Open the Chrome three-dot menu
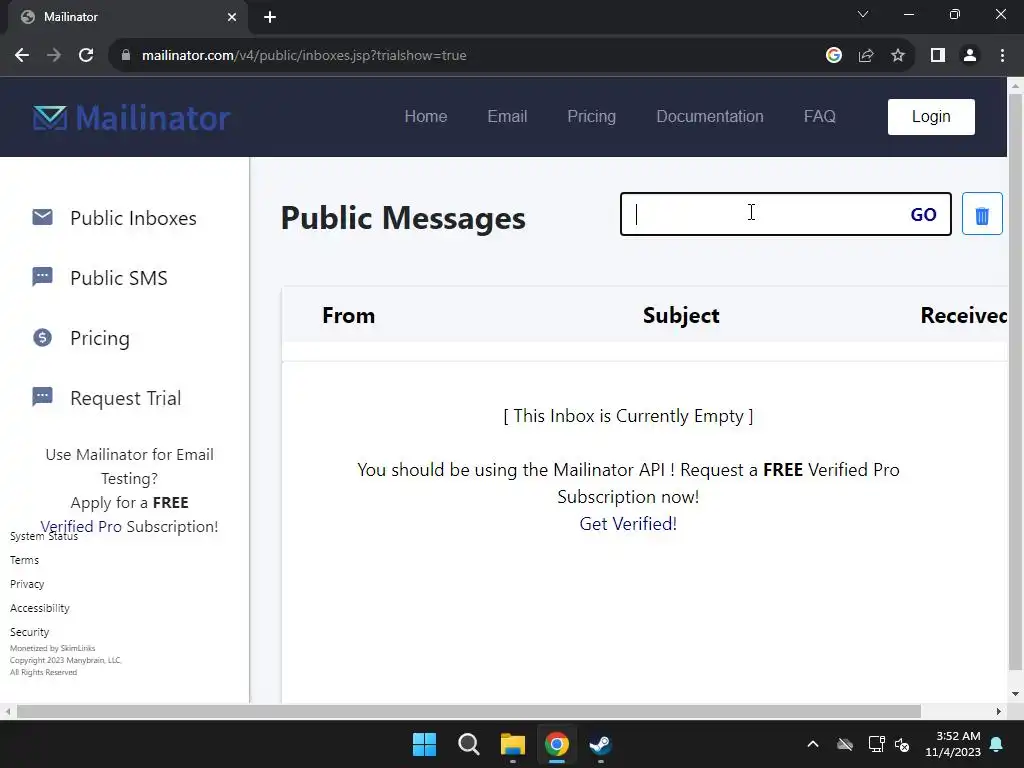Image resolution: width=1024 pixels, height=768 pixels. point(1002,56)
